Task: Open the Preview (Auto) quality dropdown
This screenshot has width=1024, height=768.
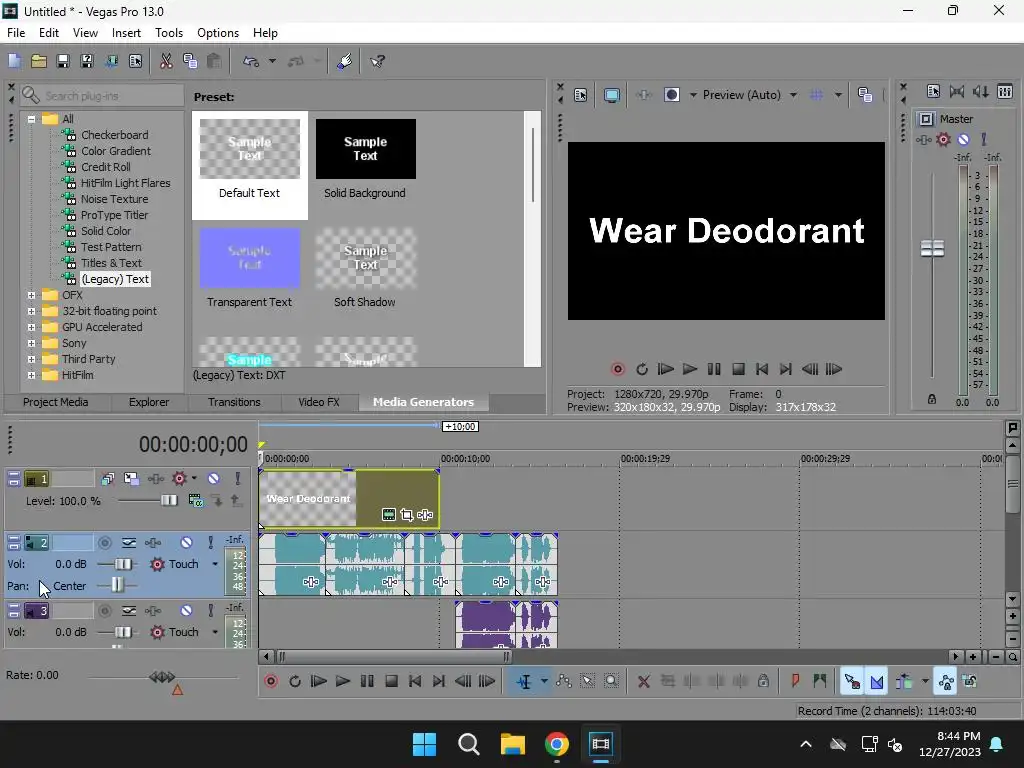Action: coord(793,95)
